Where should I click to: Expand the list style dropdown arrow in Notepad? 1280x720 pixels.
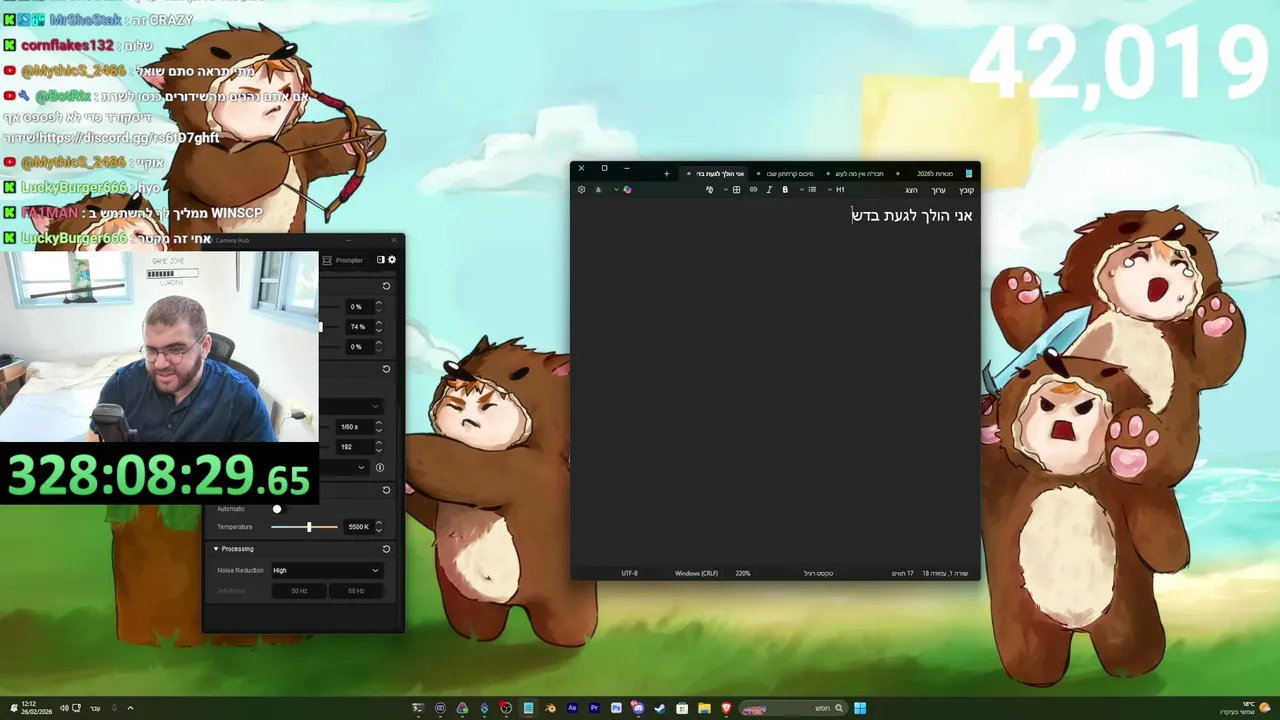[x=802, y=190]
